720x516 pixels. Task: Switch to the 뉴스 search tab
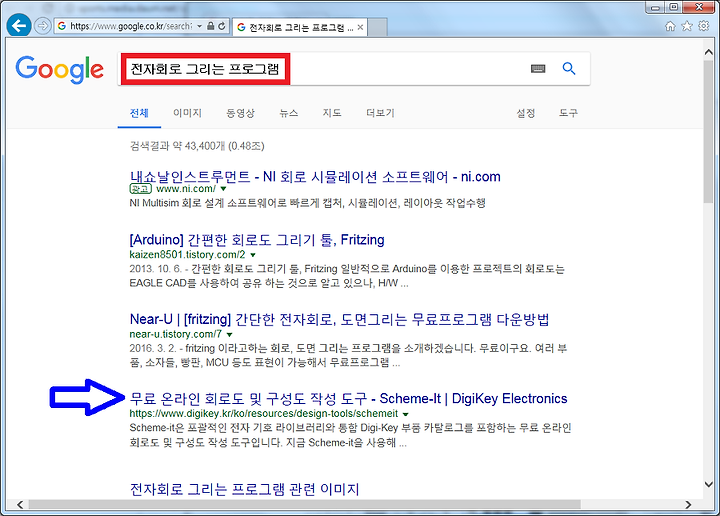289,113
